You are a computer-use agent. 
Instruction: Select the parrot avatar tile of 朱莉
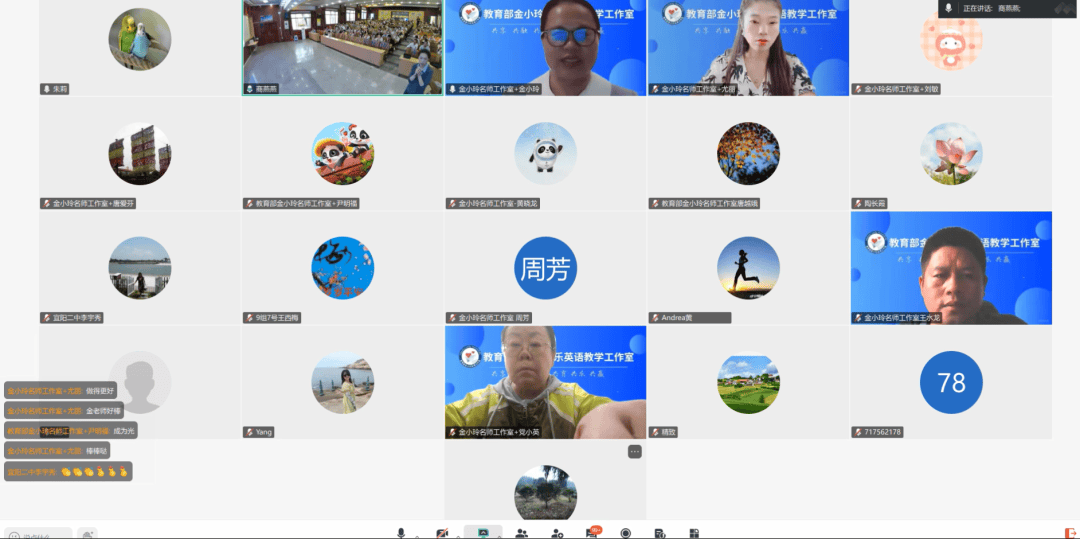coord(140,39)
